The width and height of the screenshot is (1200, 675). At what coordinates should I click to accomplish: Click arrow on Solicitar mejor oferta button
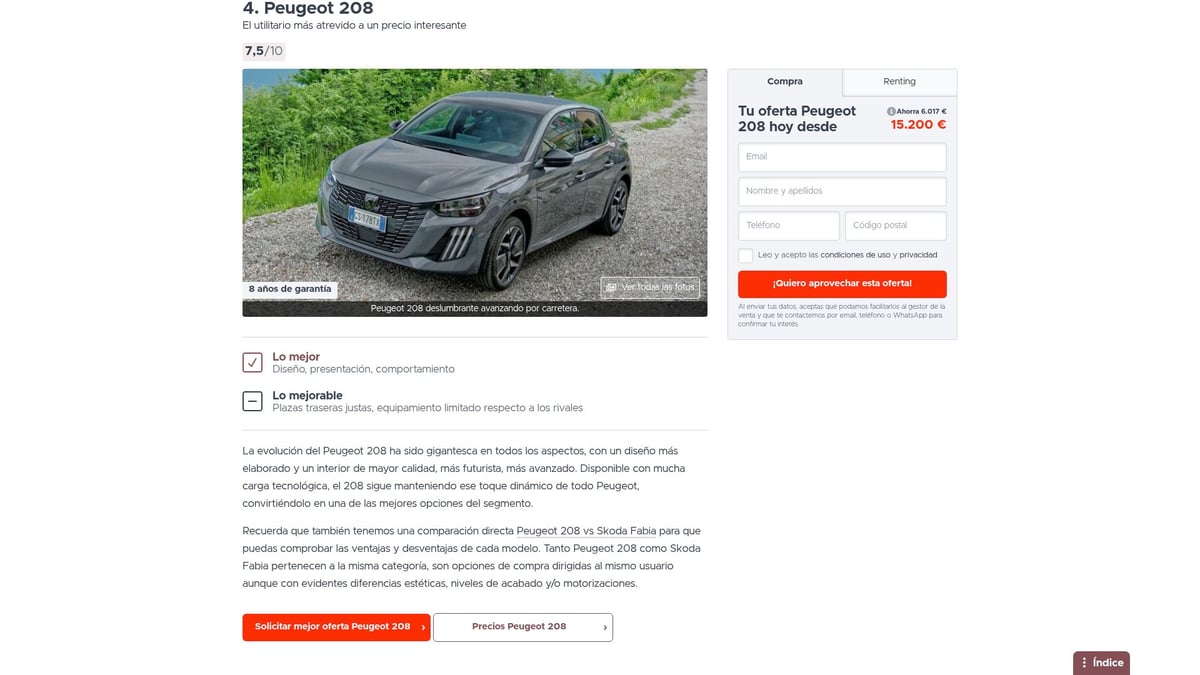[423, 627]
